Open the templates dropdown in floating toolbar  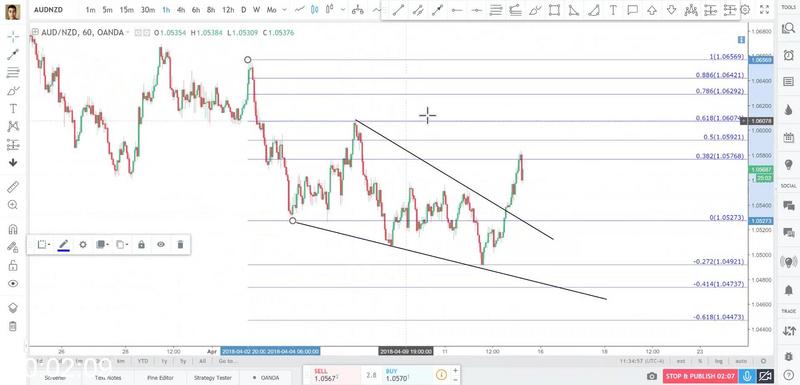pos(44,245)
